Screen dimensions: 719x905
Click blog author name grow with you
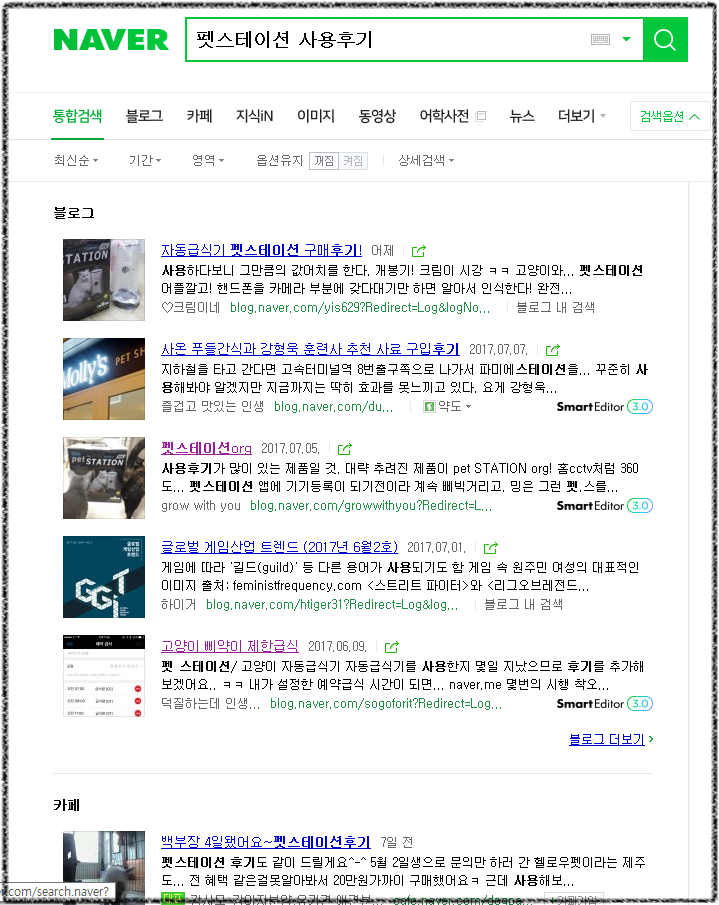[x=201, y=506]
